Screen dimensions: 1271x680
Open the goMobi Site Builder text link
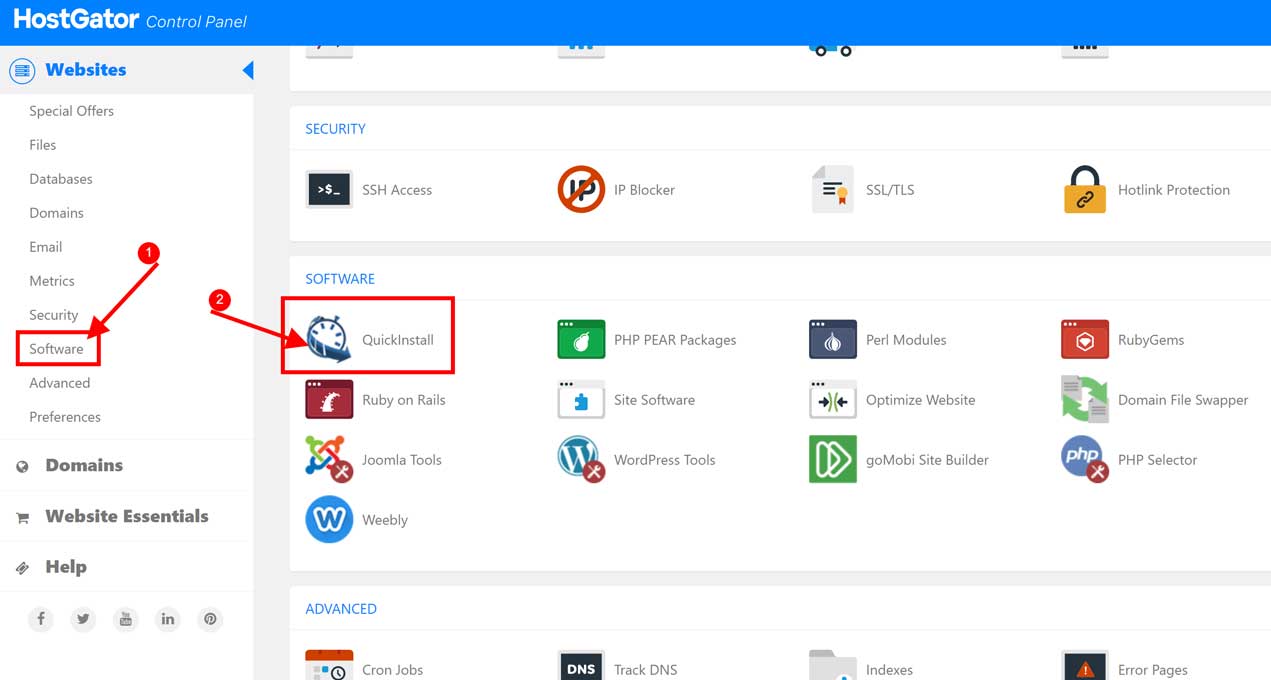[927, 460]
